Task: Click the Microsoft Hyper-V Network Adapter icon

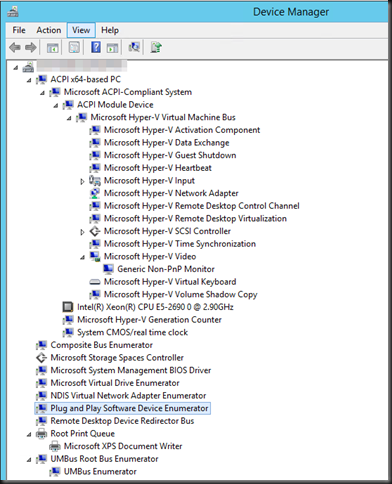Action: pos(95,193)
